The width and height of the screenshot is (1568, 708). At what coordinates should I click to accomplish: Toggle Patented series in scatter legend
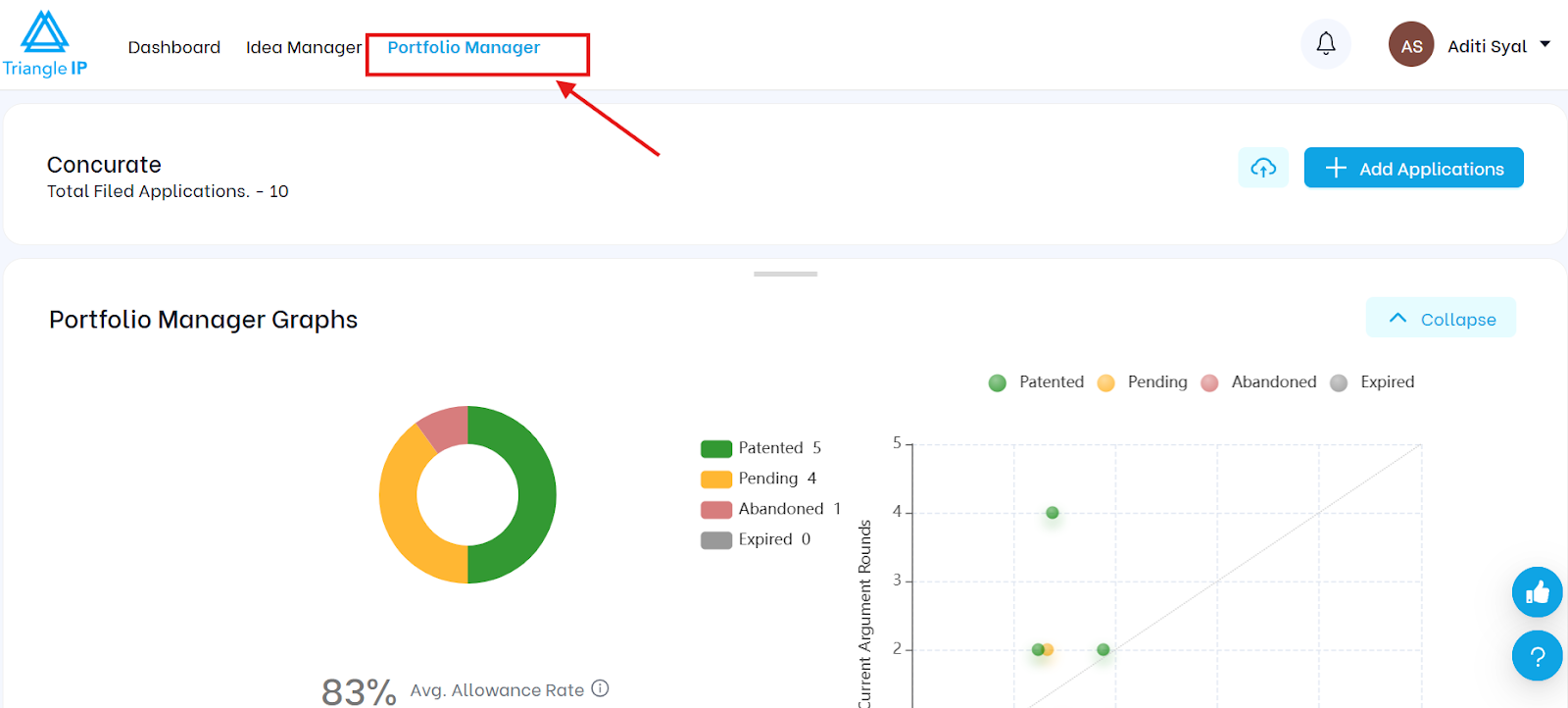pyautogui.click(x=1036, y=382)
